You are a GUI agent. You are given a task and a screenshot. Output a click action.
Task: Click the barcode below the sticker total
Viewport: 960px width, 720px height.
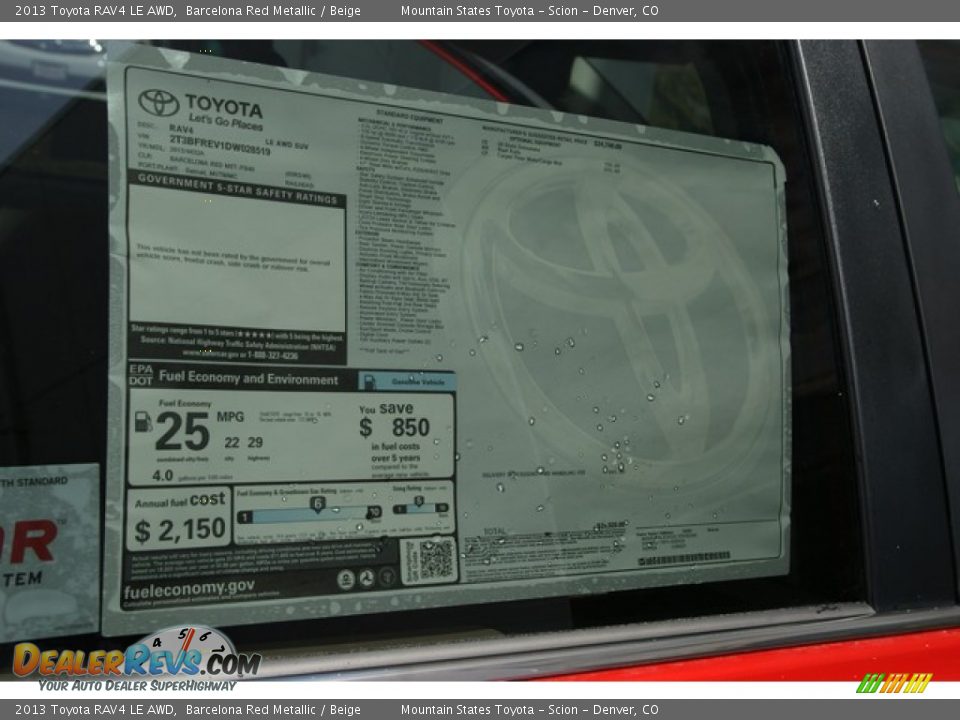tap(684, 558)
